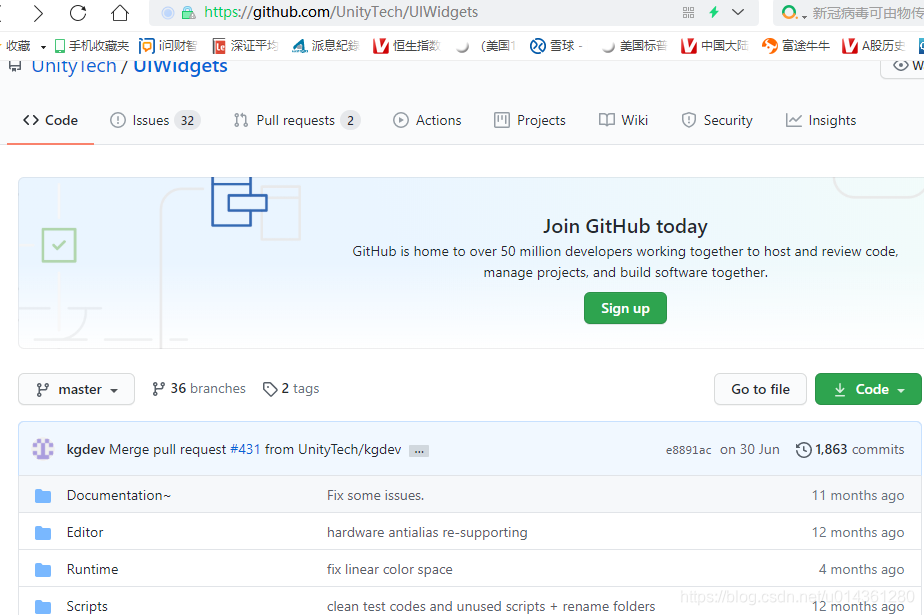Viewport: 924px width, 615px height.
Task: Open the 手机收藏夹 bookmark
Action: 91,46
